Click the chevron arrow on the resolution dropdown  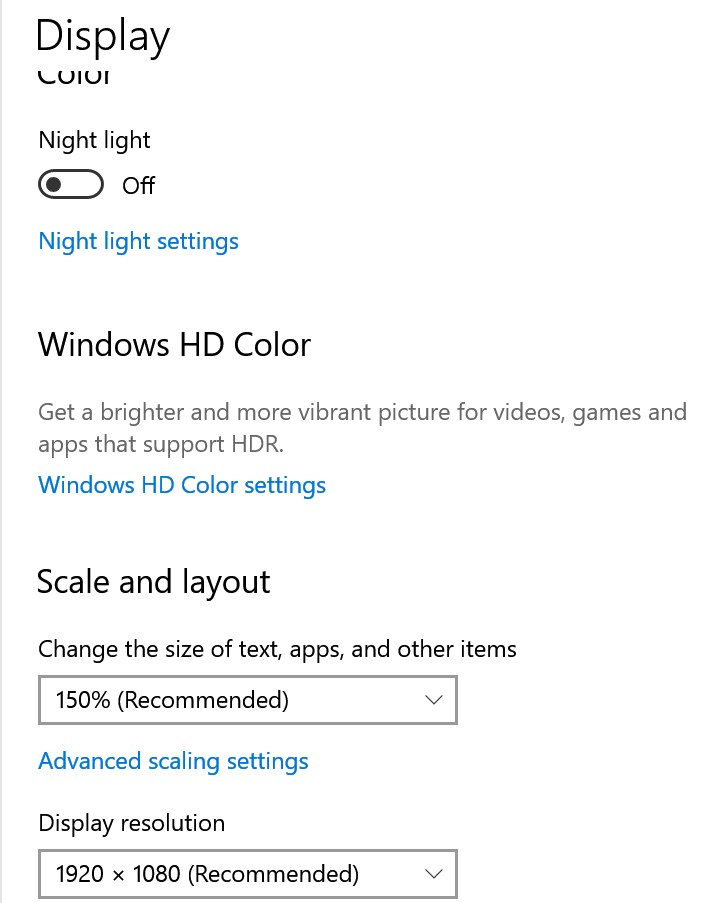(434, 874)
